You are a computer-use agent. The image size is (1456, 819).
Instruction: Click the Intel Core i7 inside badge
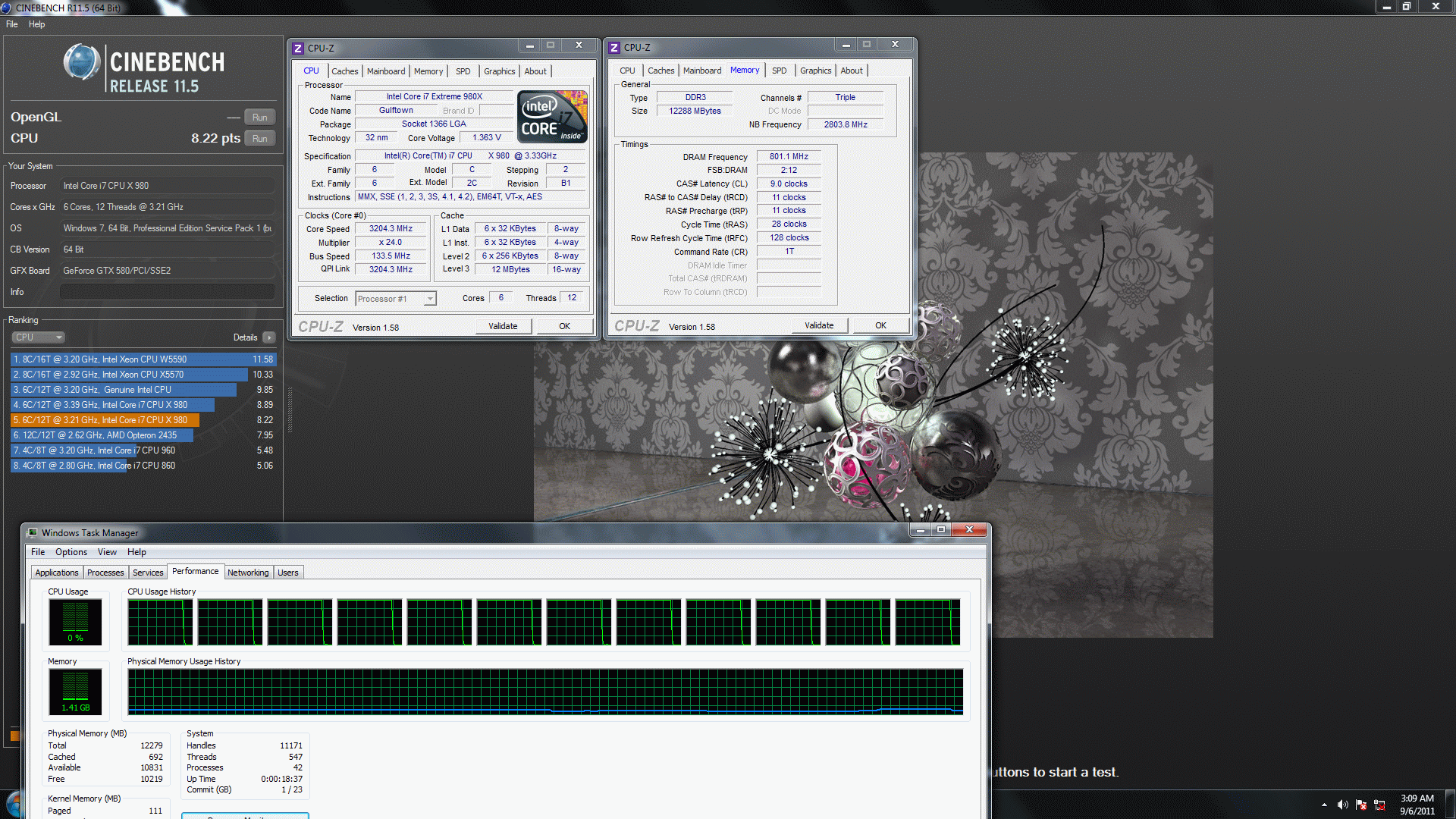coord(552,116)
